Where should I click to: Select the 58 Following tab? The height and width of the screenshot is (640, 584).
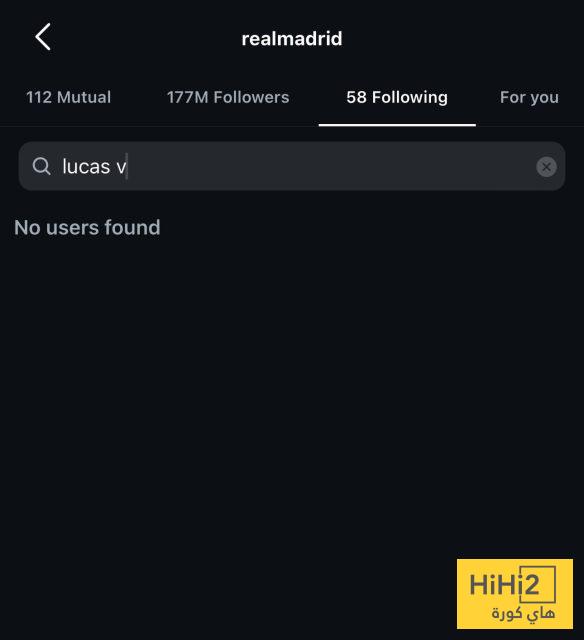pyautogui.click(x=397, y=97)
